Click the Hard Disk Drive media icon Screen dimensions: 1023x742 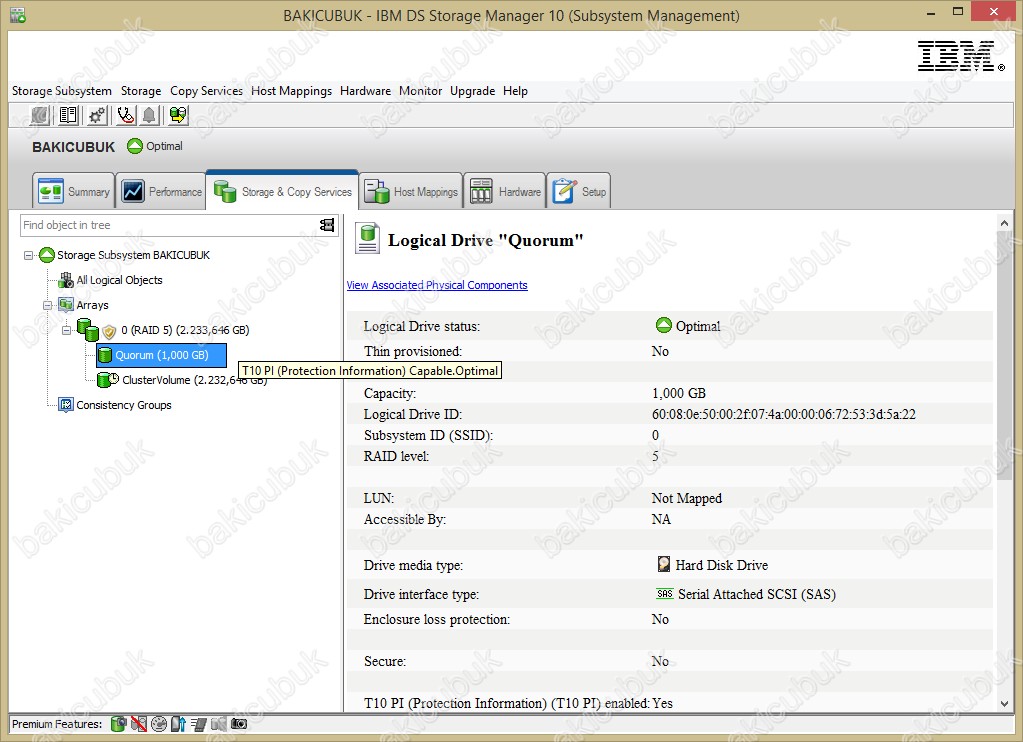[664, 564]
